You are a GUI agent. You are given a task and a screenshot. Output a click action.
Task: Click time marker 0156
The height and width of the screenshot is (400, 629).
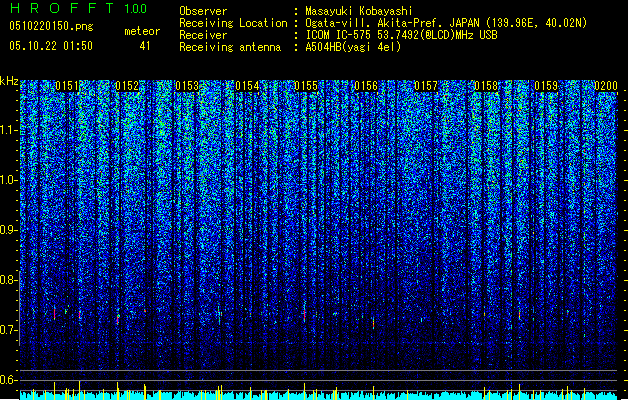click(x=366, y=86)
